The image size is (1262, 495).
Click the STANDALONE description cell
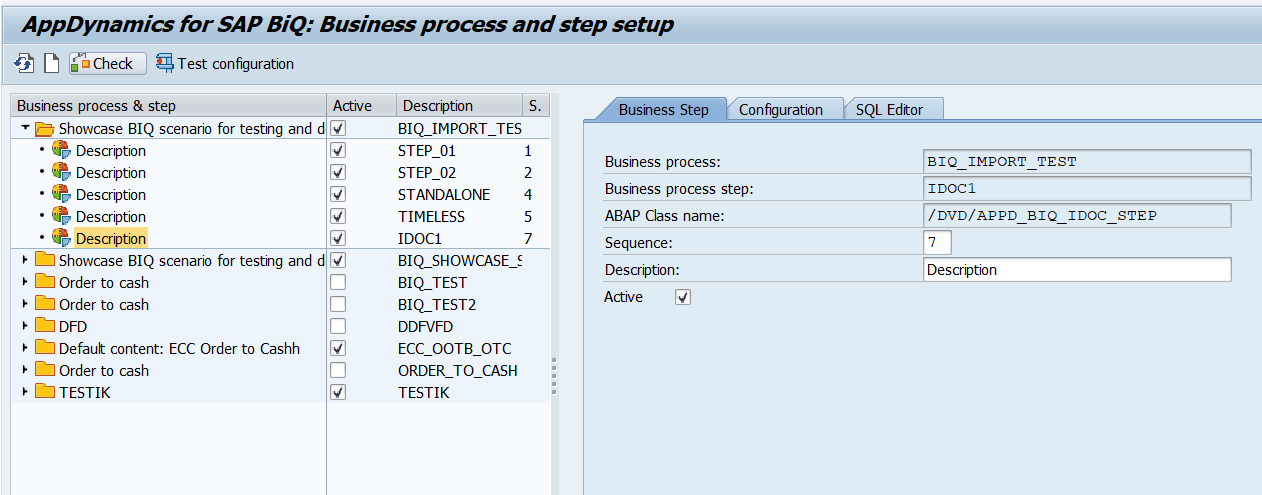click(x=444, y=195)
